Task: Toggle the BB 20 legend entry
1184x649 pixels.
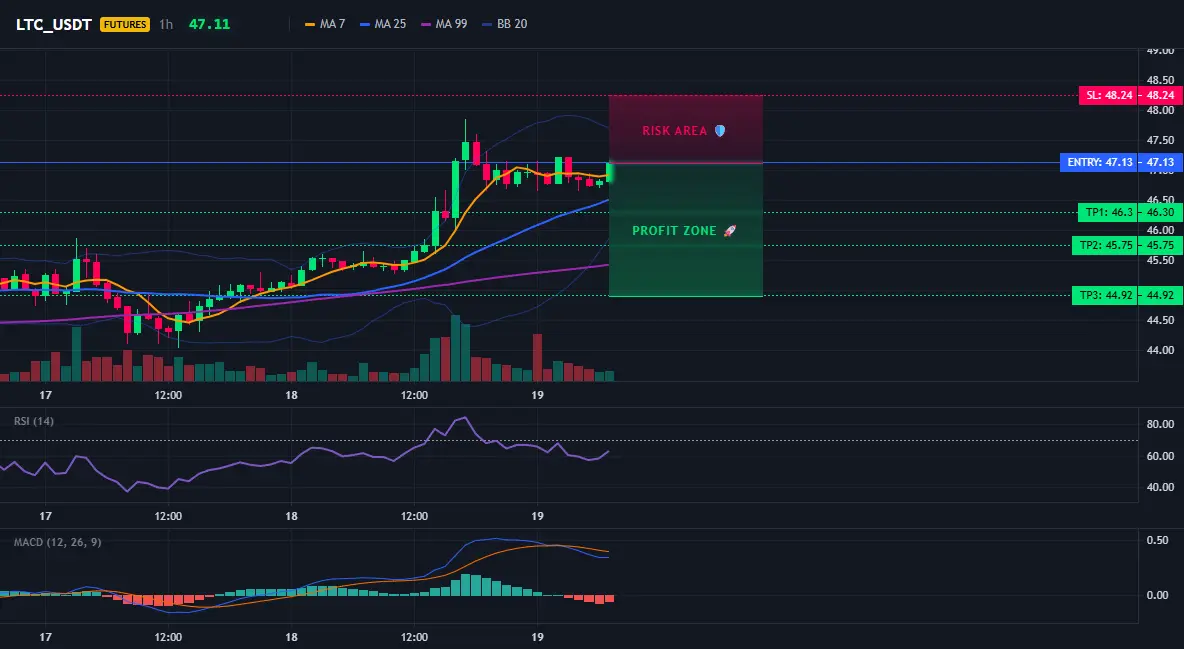Action: (504, 24)
